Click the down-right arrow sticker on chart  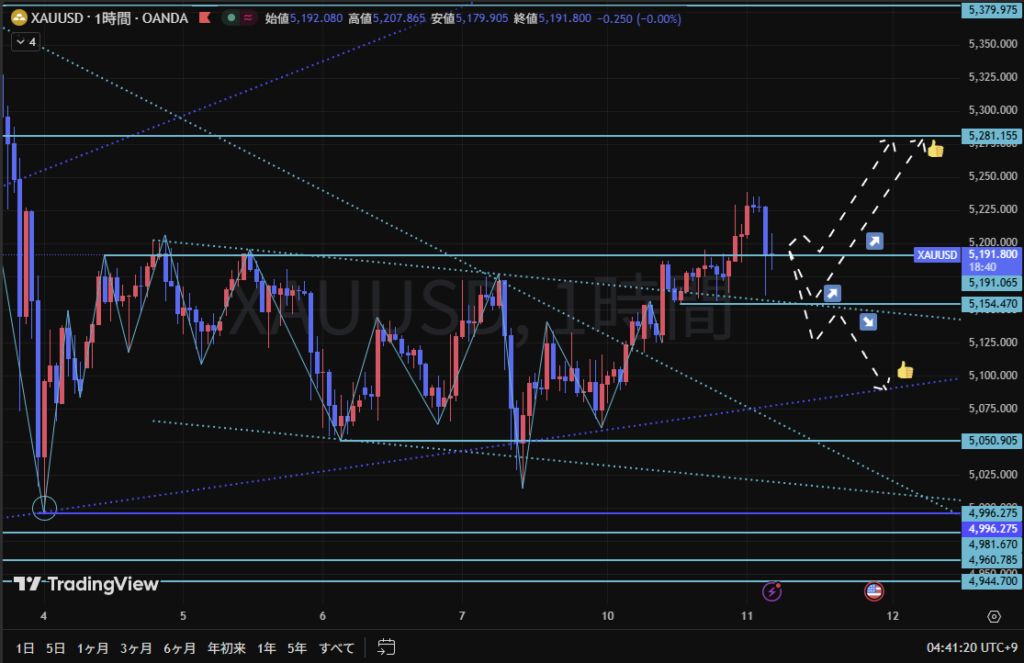pyautogui.click(x=868, y=322)
